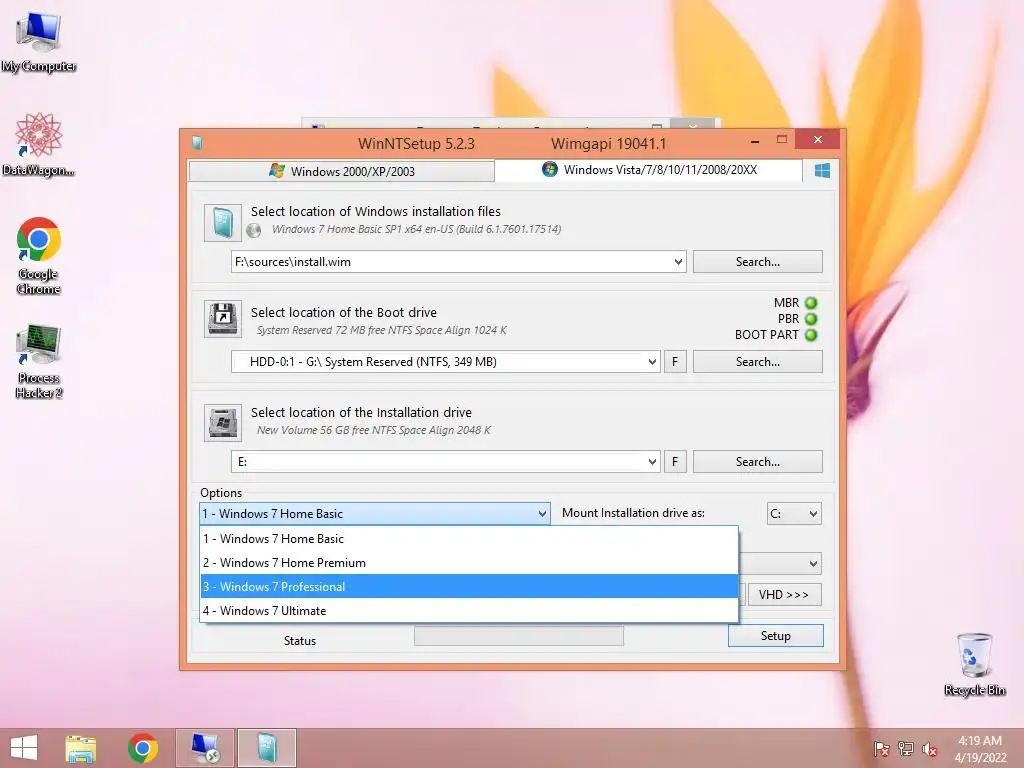Screen dimensions: 1024x768
Task: Switch to Windows 2000/XP/2003 tab
Action: click(342, 171)
